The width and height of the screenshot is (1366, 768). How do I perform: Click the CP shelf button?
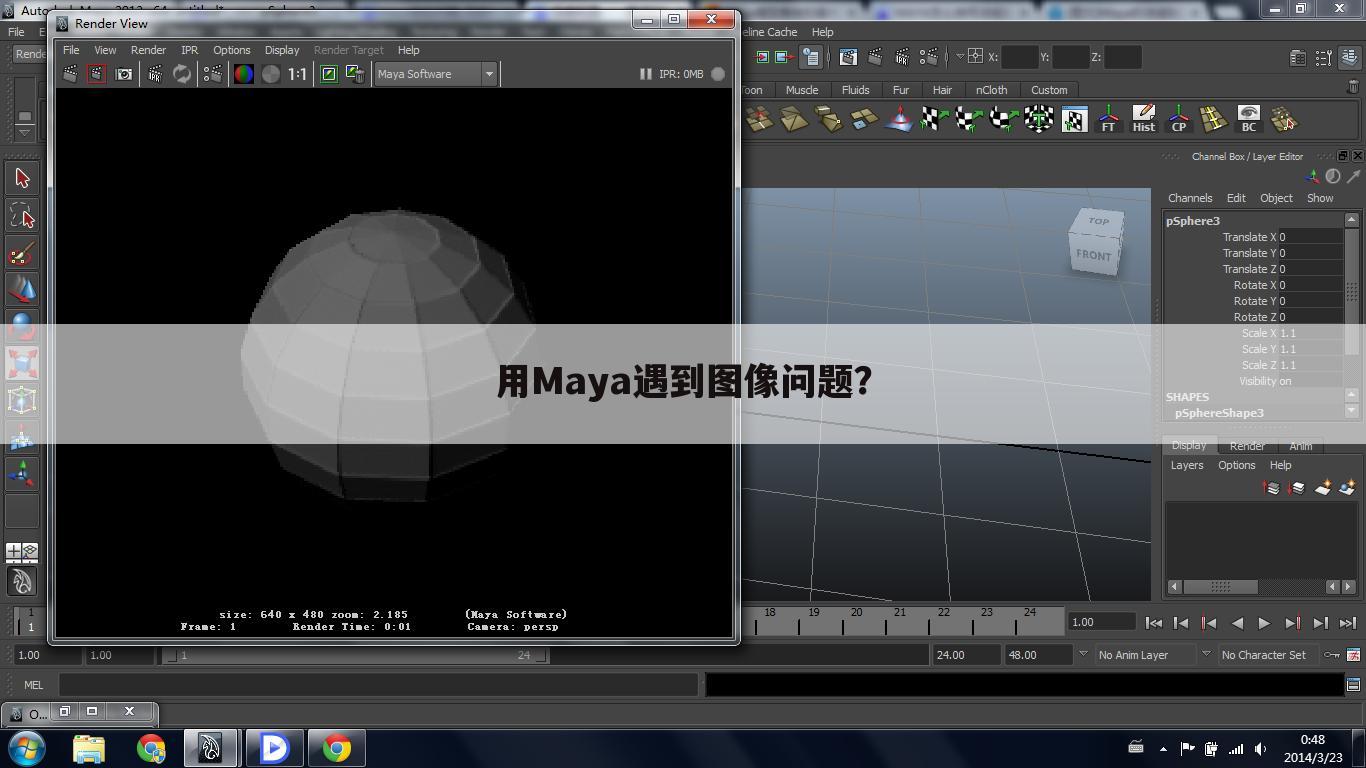(x=1179, y=119)
